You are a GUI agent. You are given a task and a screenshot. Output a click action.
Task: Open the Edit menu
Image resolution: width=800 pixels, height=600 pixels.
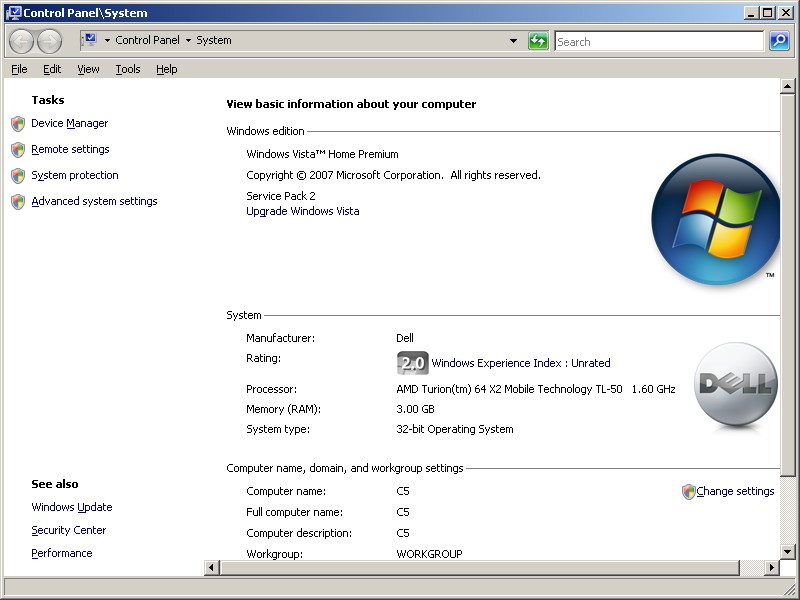[52, 69]
